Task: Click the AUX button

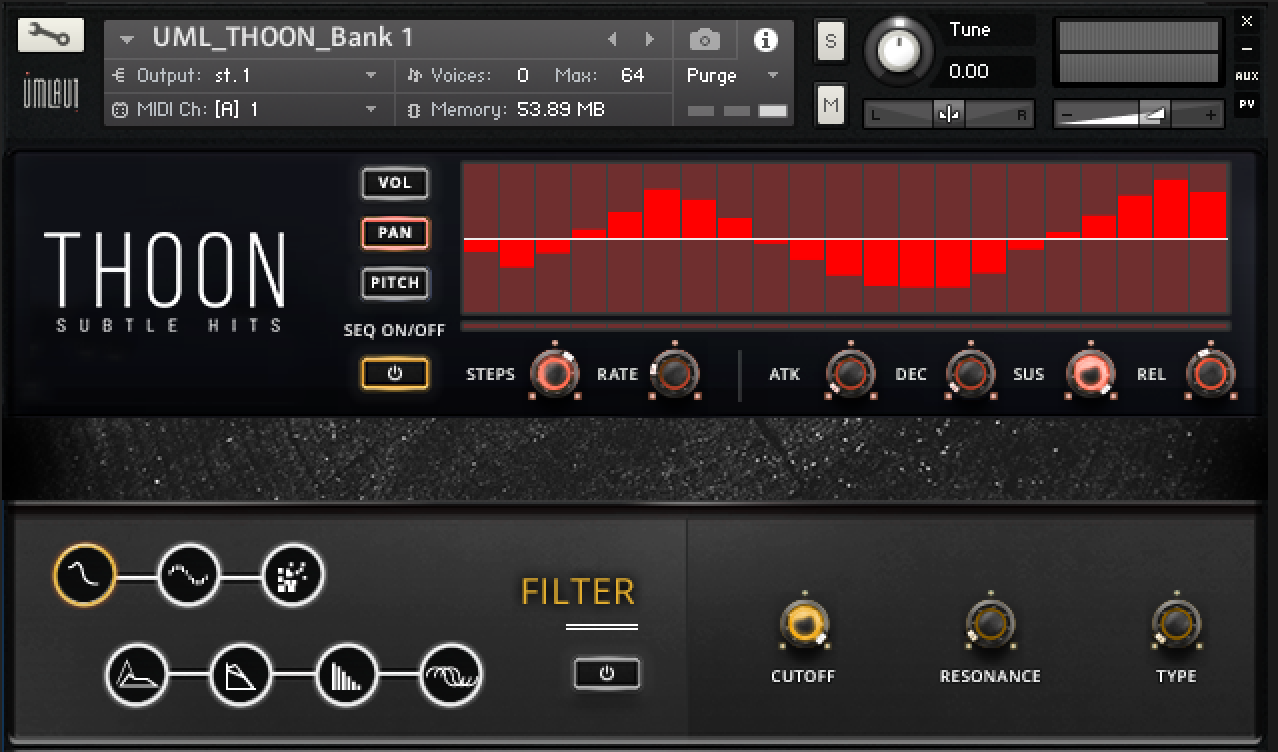Action: point(1245,73)
